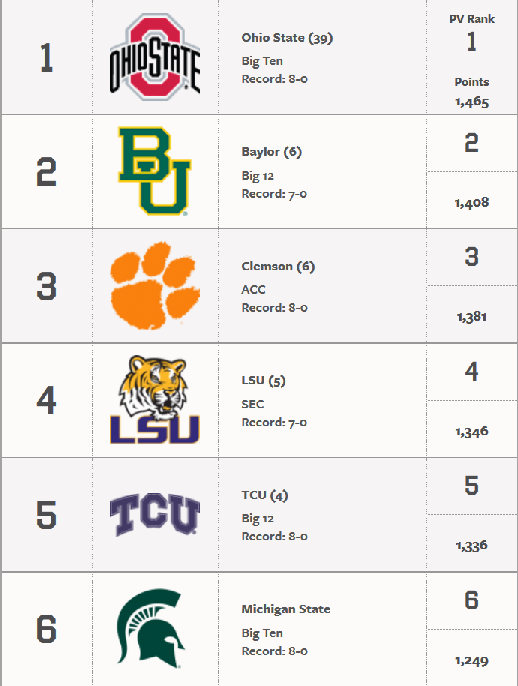Image resolution: width=518 pixels, height=686 pixels.
Task: Open the Clemson (6) team link
Action: 278,266
